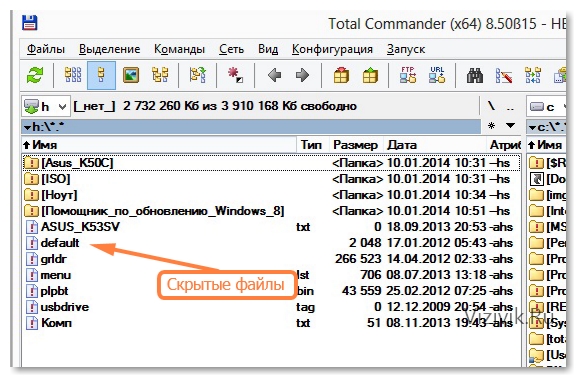
Task: Click the root directory backslash button
Action: [x=492, y=107]
